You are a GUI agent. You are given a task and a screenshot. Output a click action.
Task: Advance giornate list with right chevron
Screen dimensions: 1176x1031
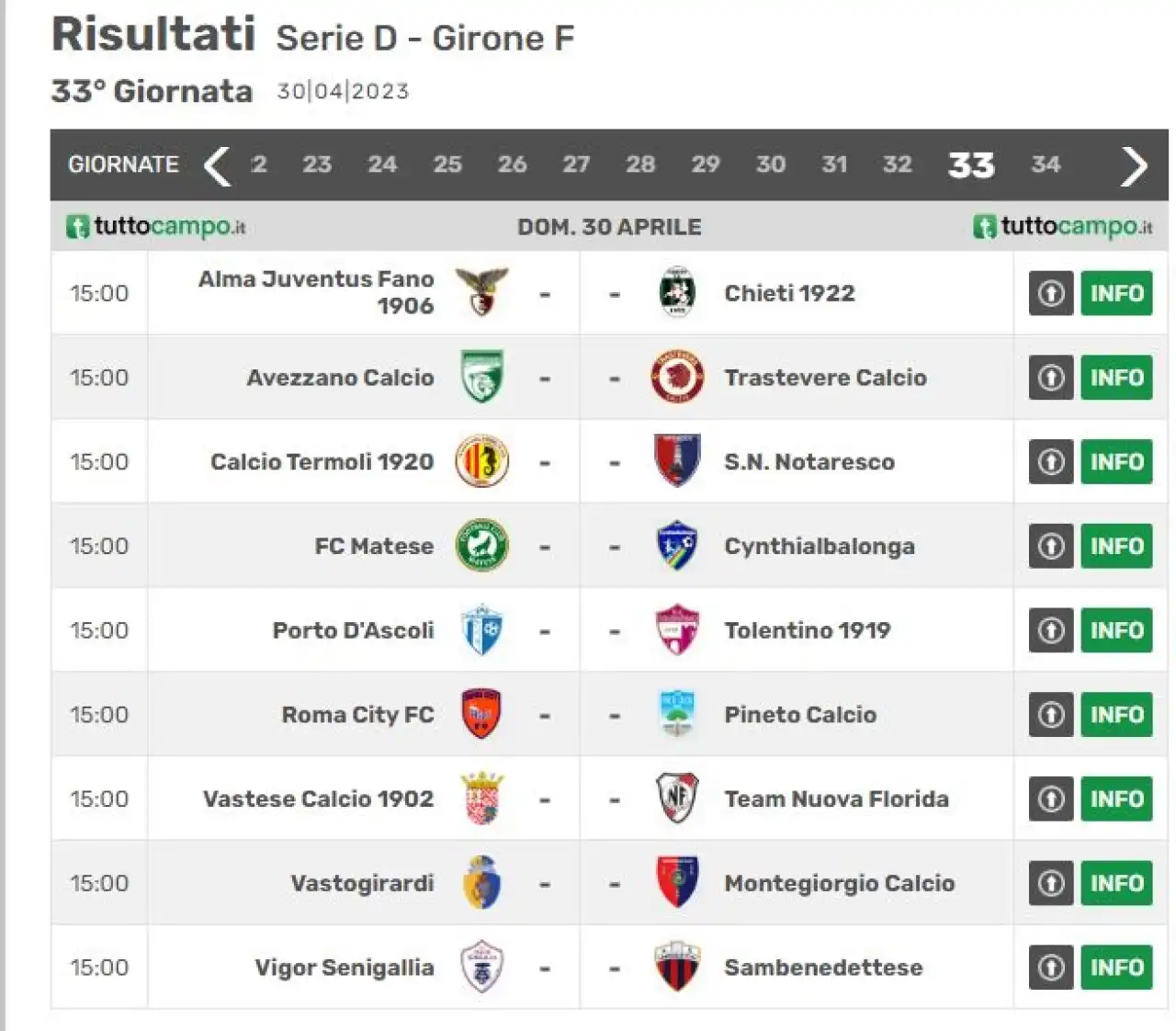point(1135,165)
